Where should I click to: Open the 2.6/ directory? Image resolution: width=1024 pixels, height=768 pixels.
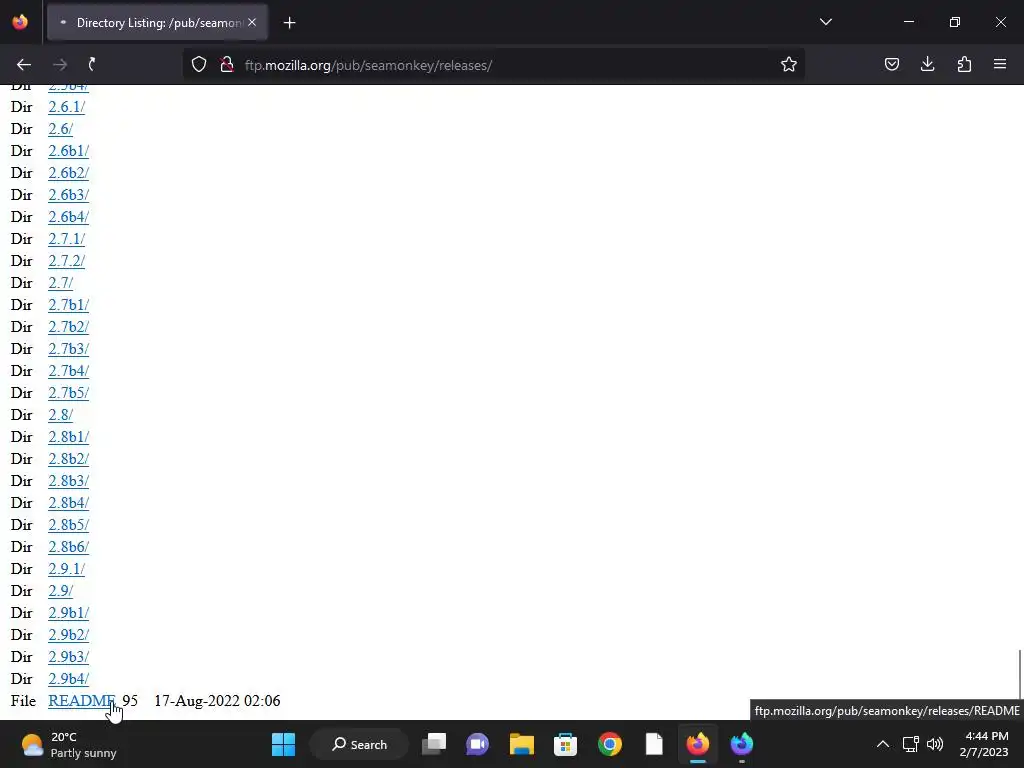tap(61, 129)
